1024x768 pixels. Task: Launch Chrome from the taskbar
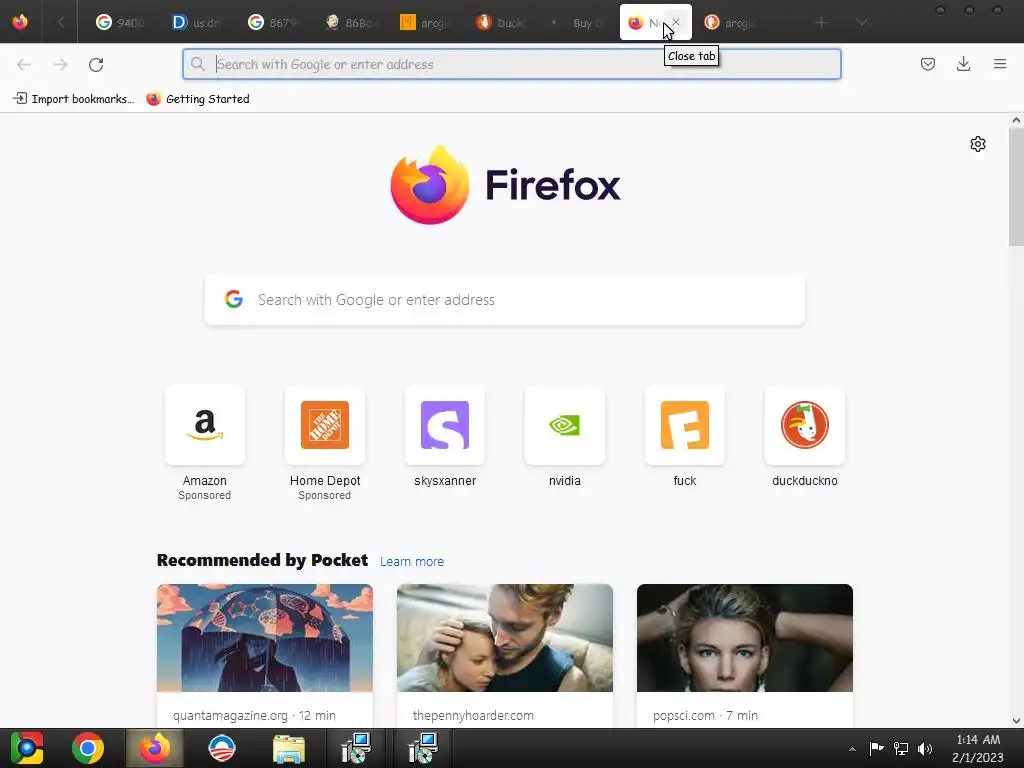pos(88,748)
